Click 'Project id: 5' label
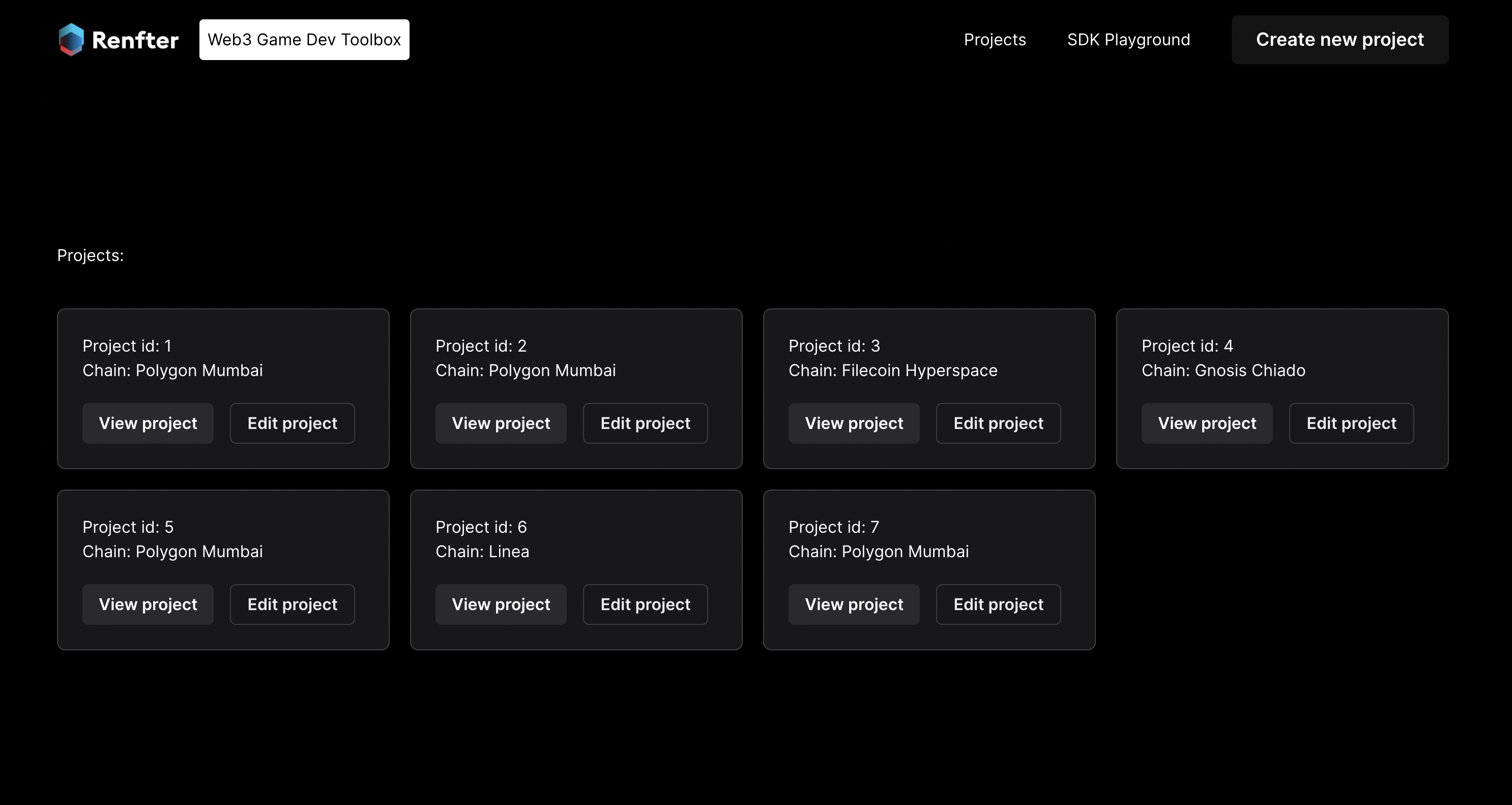1512x805 pixels. coord(128,527)
